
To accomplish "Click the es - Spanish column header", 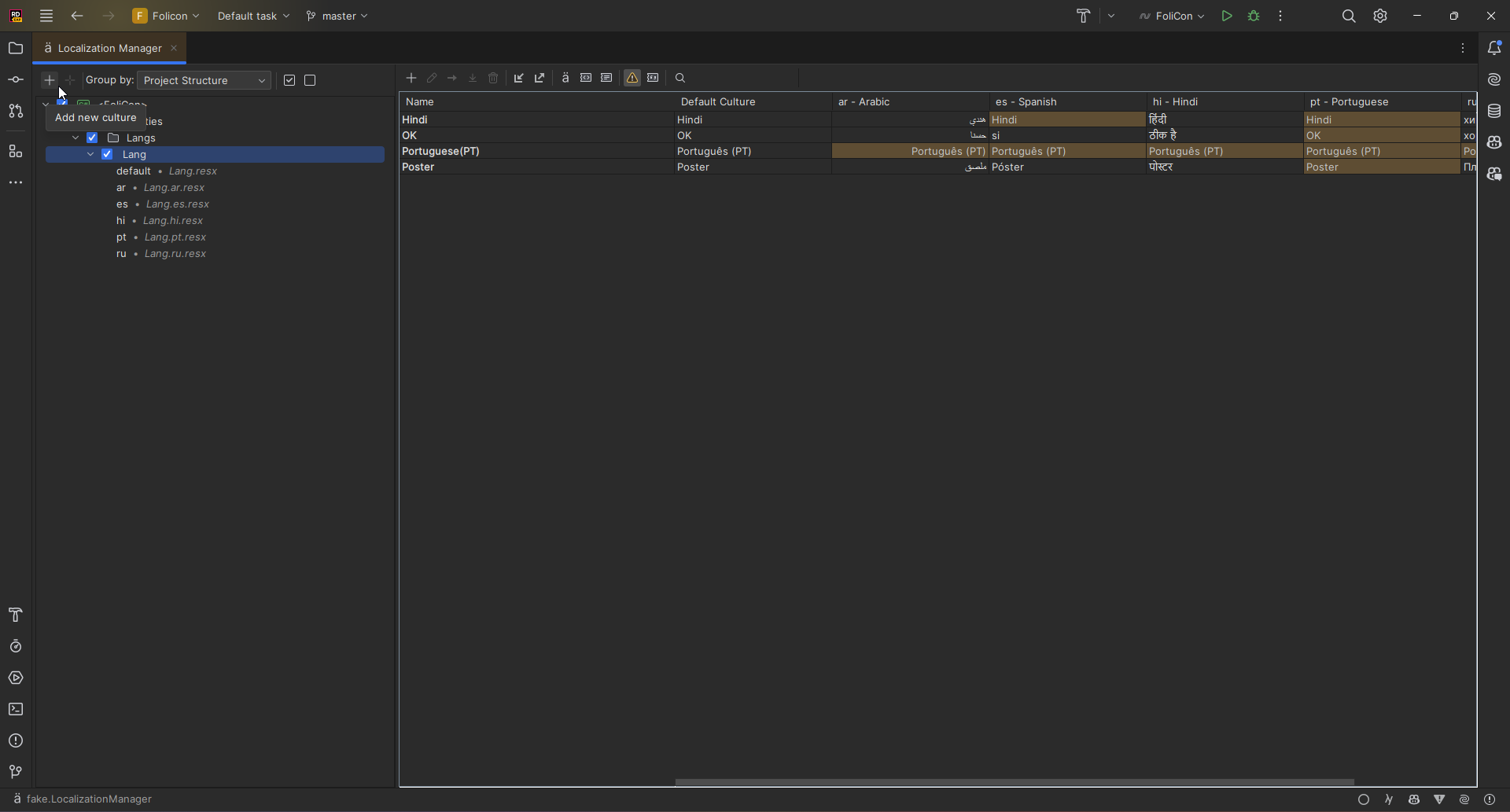I will (1067, 101).
